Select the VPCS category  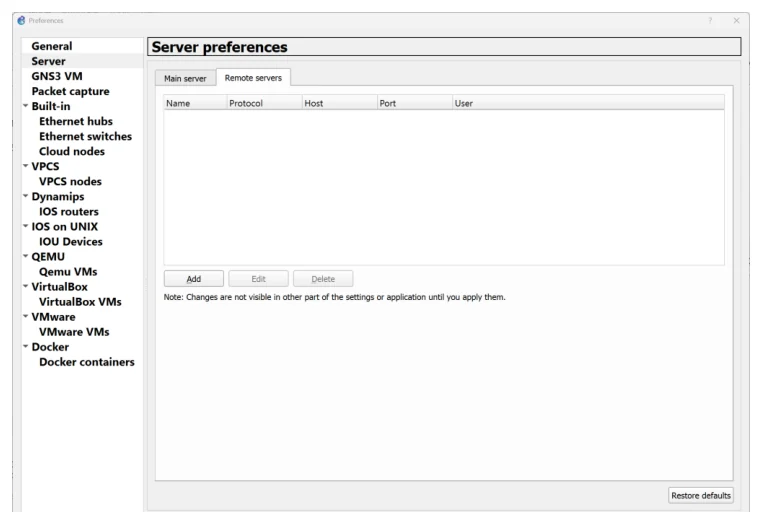[x=45, y=167]
